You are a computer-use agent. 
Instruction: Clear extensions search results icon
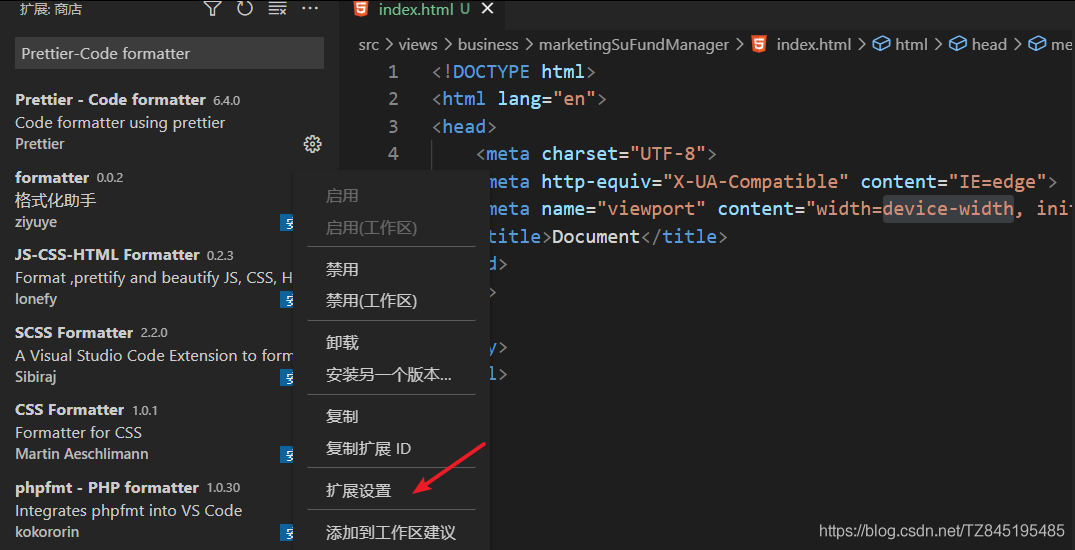[278, 9]
